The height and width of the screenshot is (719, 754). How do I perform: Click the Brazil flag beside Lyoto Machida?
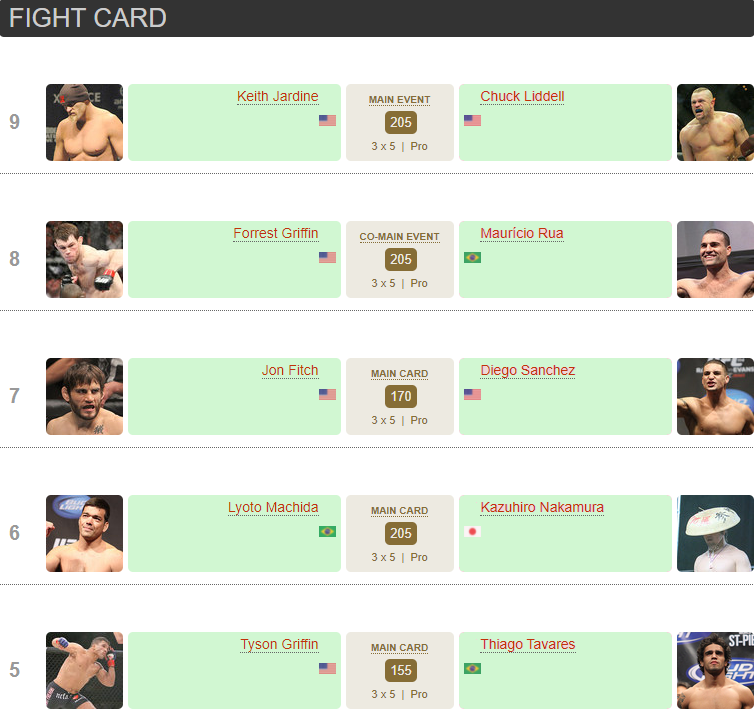[327, 531]
